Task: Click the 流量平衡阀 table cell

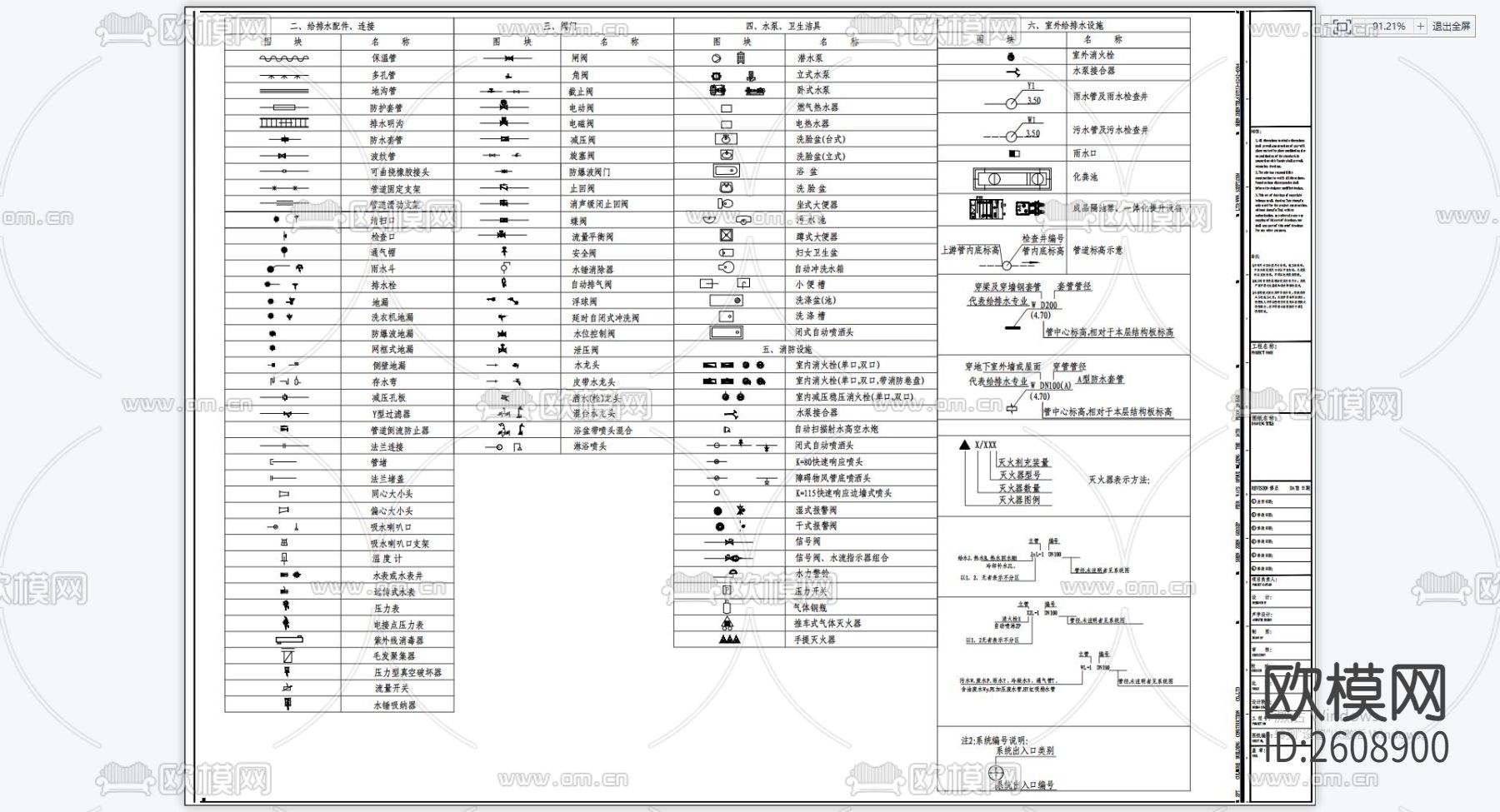Action: click(x=617, y=237)
